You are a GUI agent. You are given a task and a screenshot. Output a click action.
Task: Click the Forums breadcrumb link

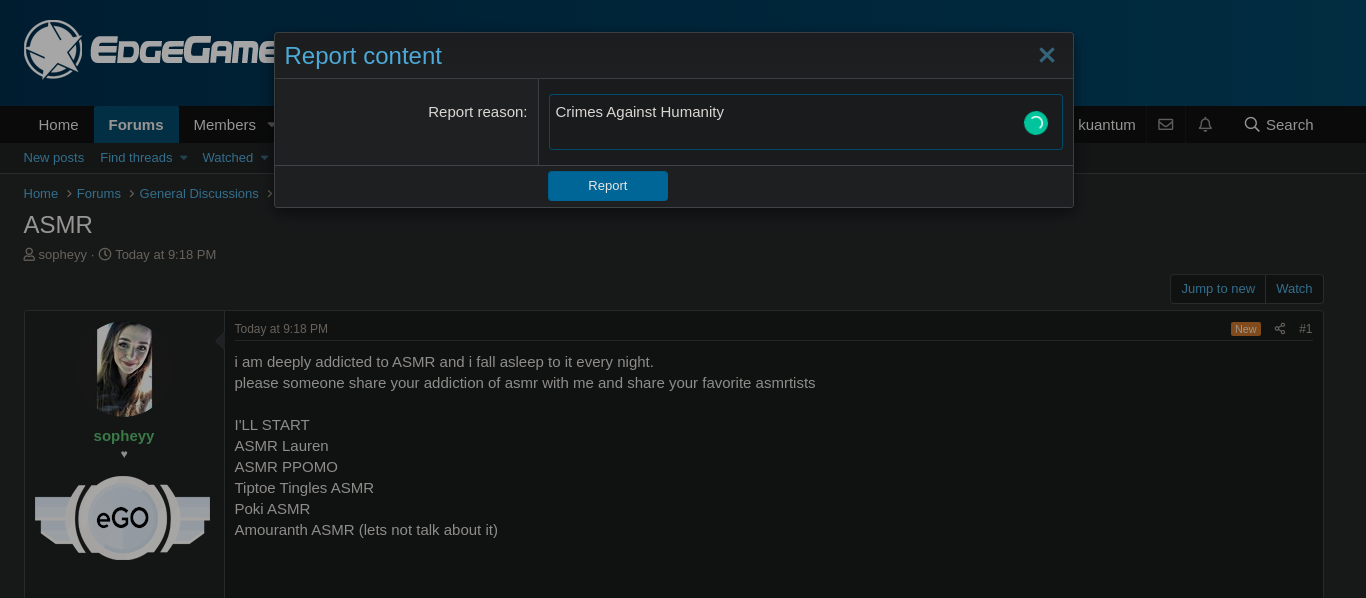coord(99,194)
